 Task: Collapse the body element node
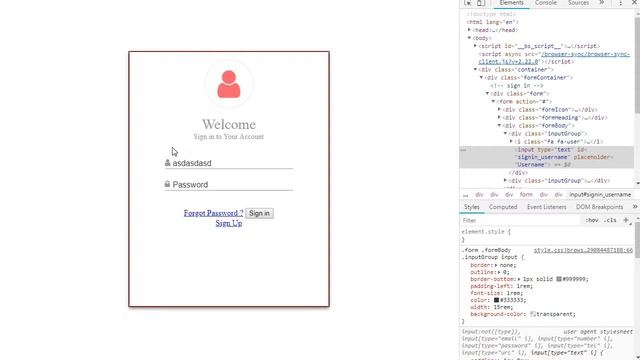pyautogui.click(x=469, y=38)
